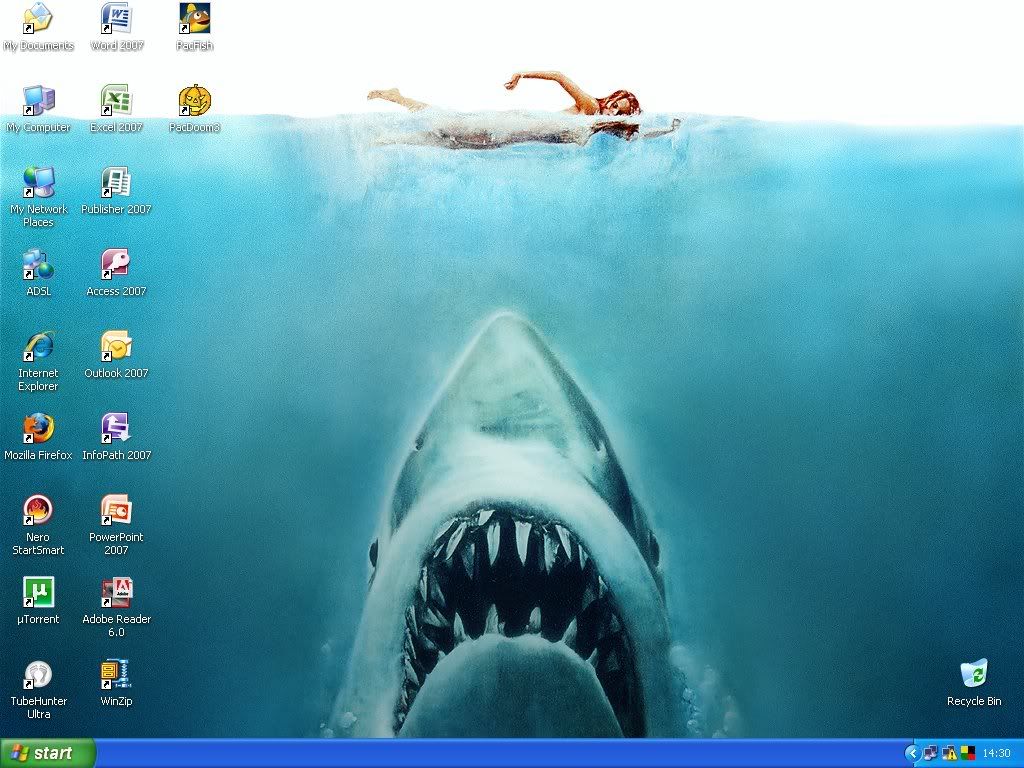The image size is (1024, 768).
Task: Click the Excel 2007 desktop icon
Action: click(116, 101)
